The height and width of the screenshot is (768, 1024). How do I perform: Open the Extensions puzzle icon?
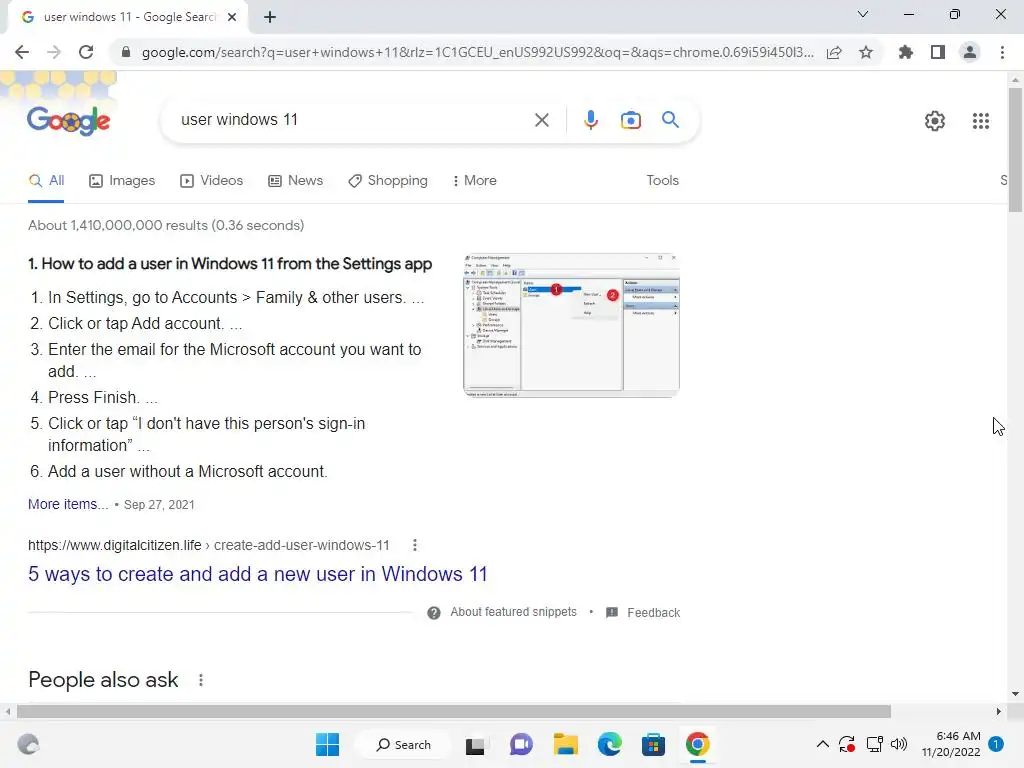point(905,52)
